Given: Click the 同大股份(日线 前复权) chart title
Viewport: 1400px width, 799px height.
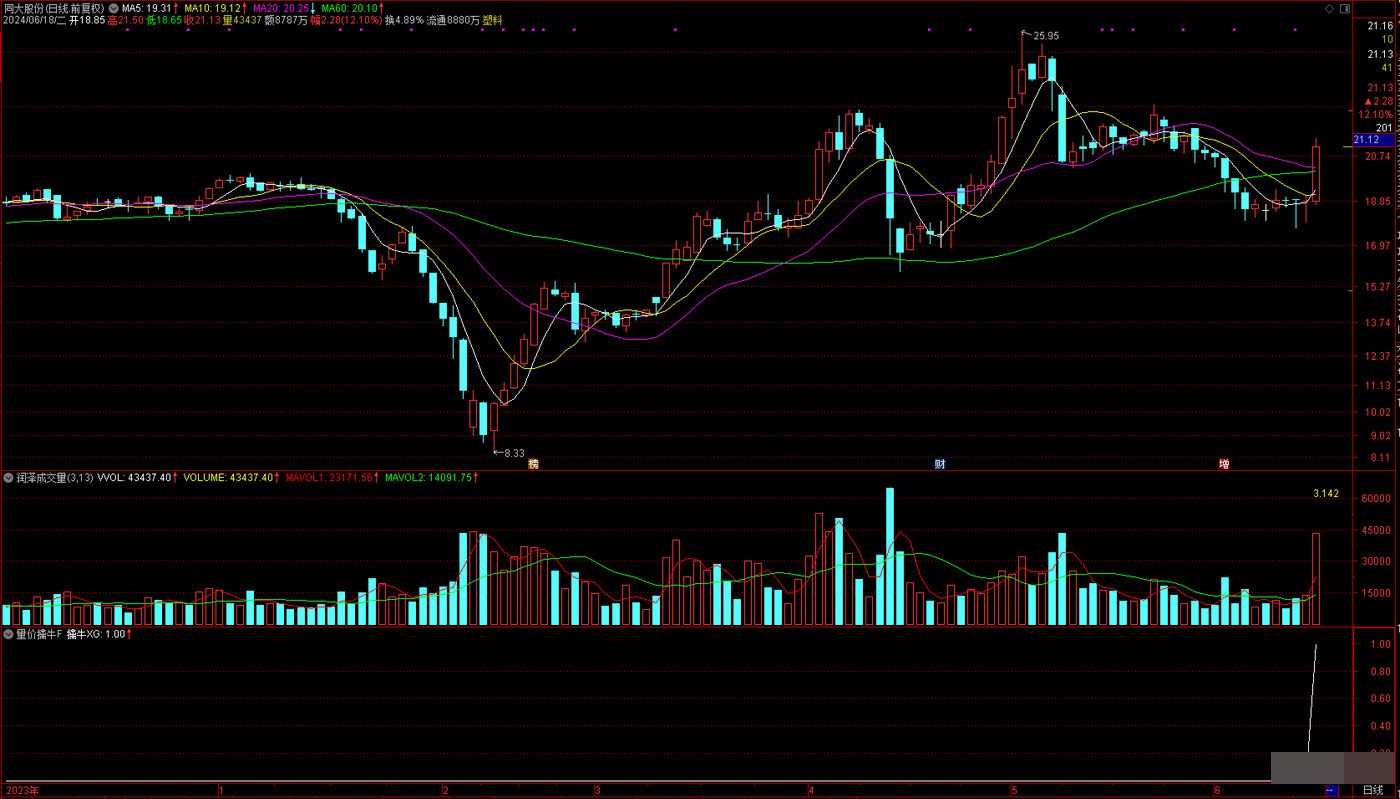Looking at the screenshot, I should [53, 7].
